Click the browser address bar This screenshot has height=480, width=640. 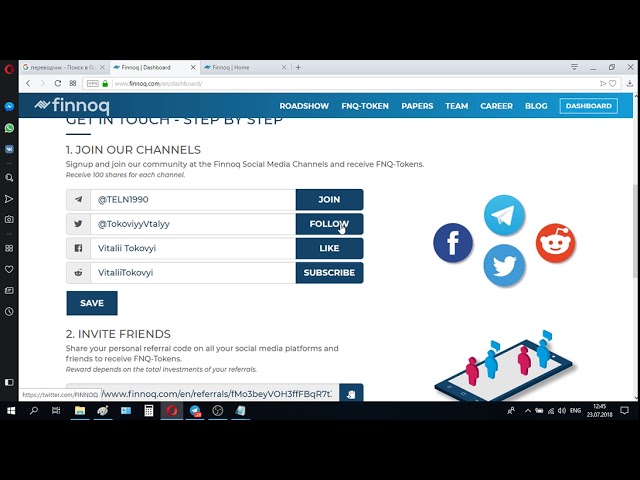[x=351, y=83]
